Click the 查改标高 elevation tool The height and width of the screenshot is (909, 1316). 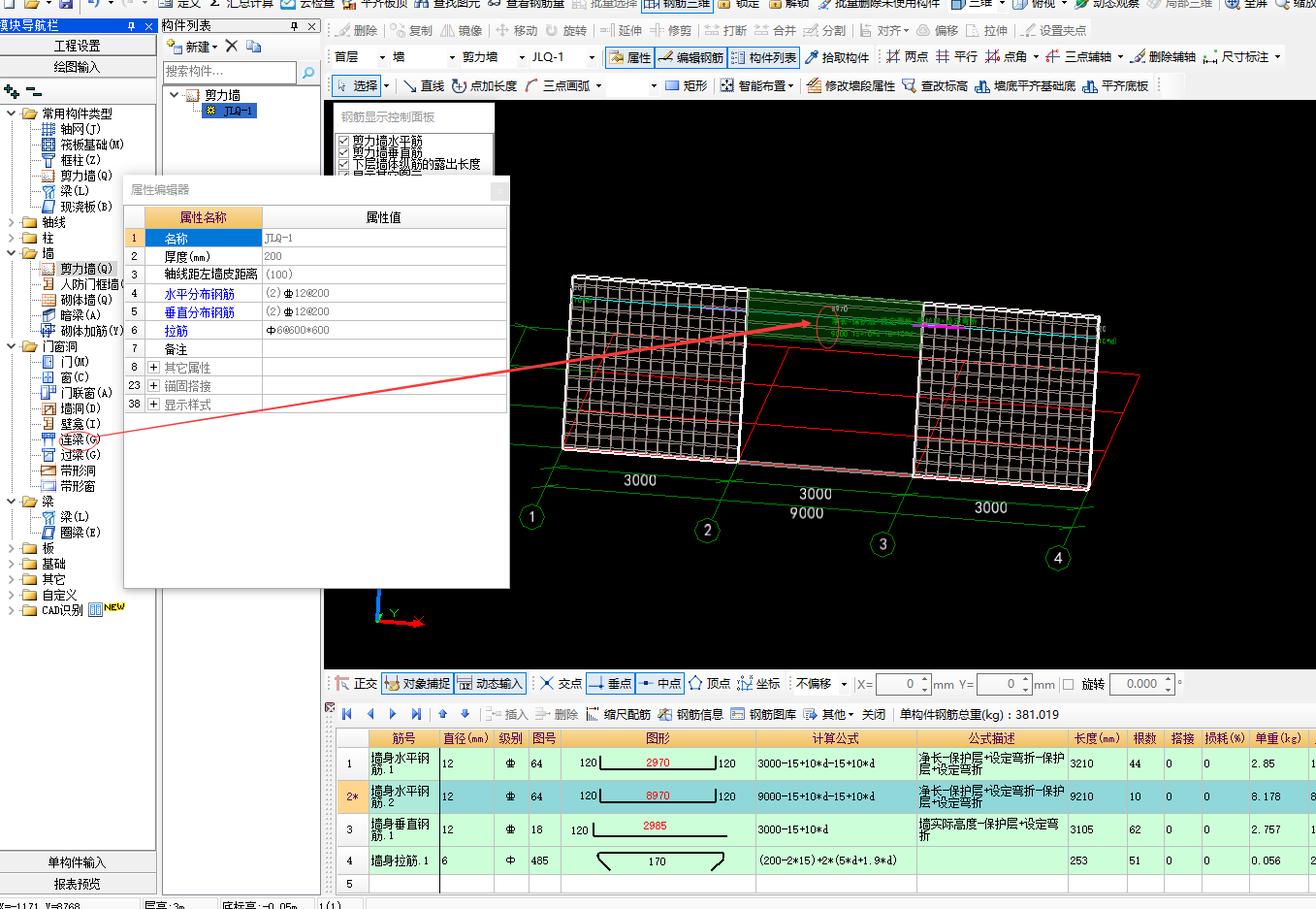(935, 86)
